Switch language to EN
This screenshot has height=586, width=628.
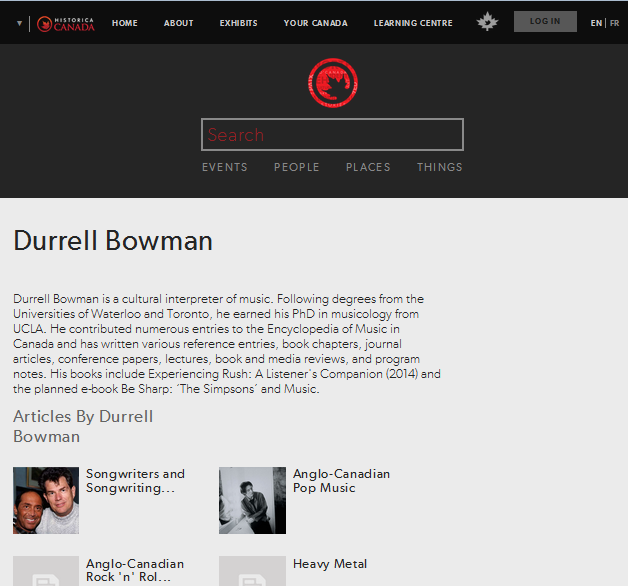[x=596, y=23]
